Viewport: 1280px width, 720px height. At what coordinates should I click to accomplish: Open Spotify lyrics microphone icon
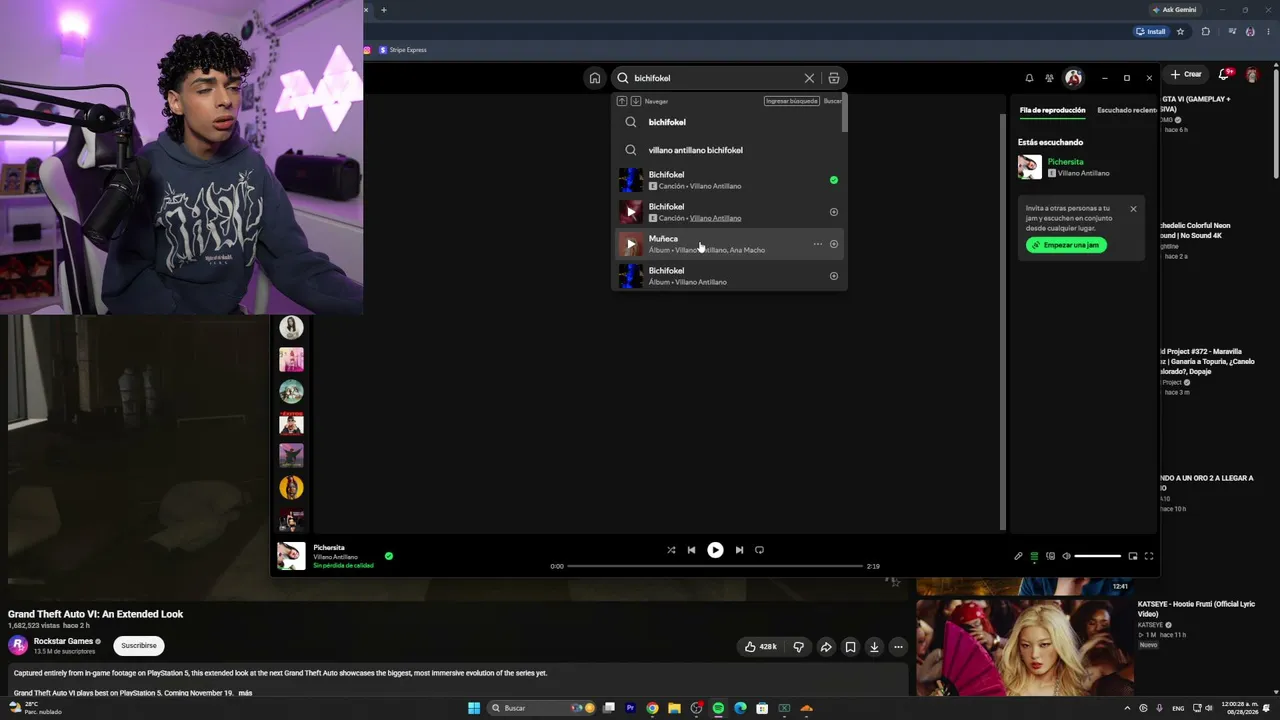click(1018, 556)
